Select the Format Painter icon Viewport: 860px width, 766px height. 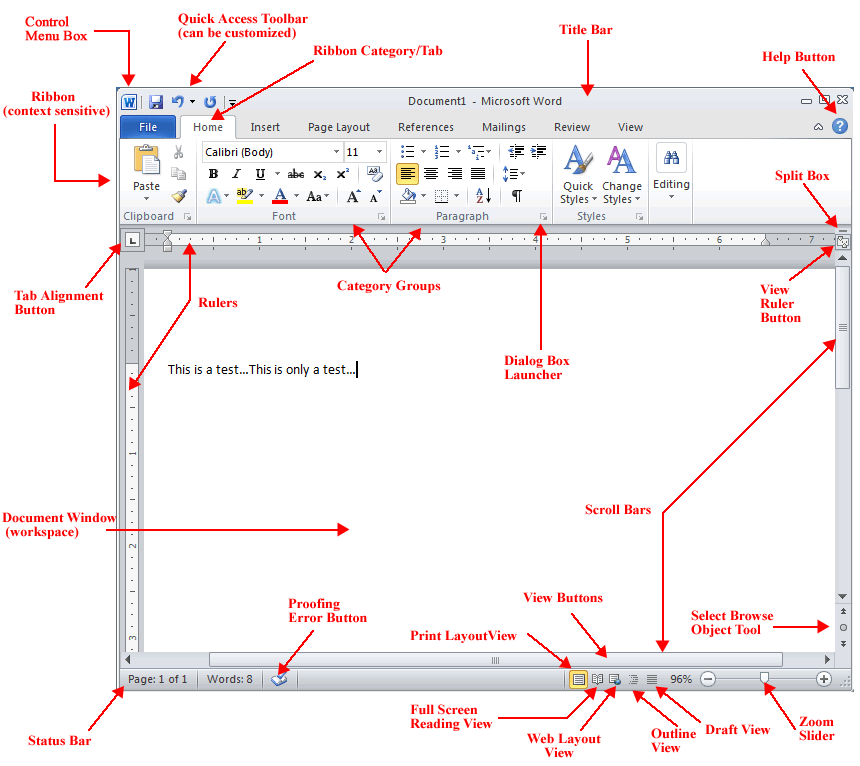point(177,196)
